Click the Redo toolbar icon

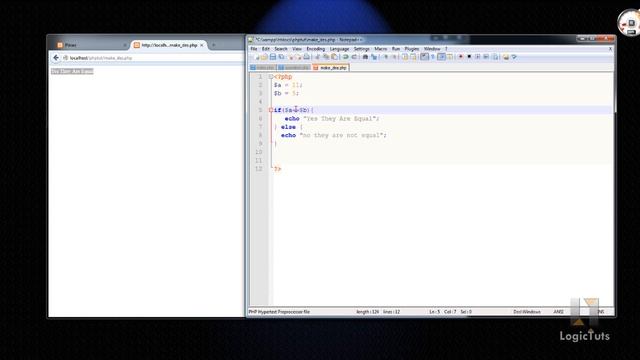[354, 57]
